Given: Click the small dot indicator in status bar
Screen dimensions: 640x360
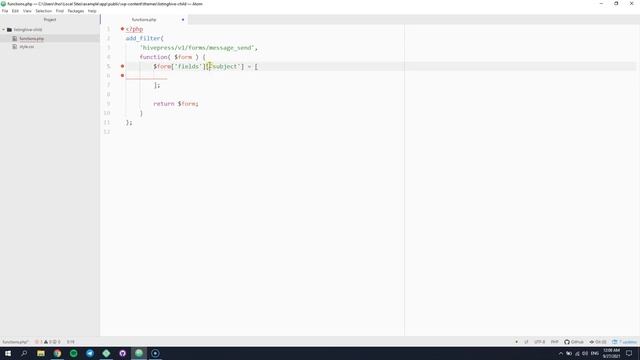Looking at the screenshot, I should tap(516, 342).
